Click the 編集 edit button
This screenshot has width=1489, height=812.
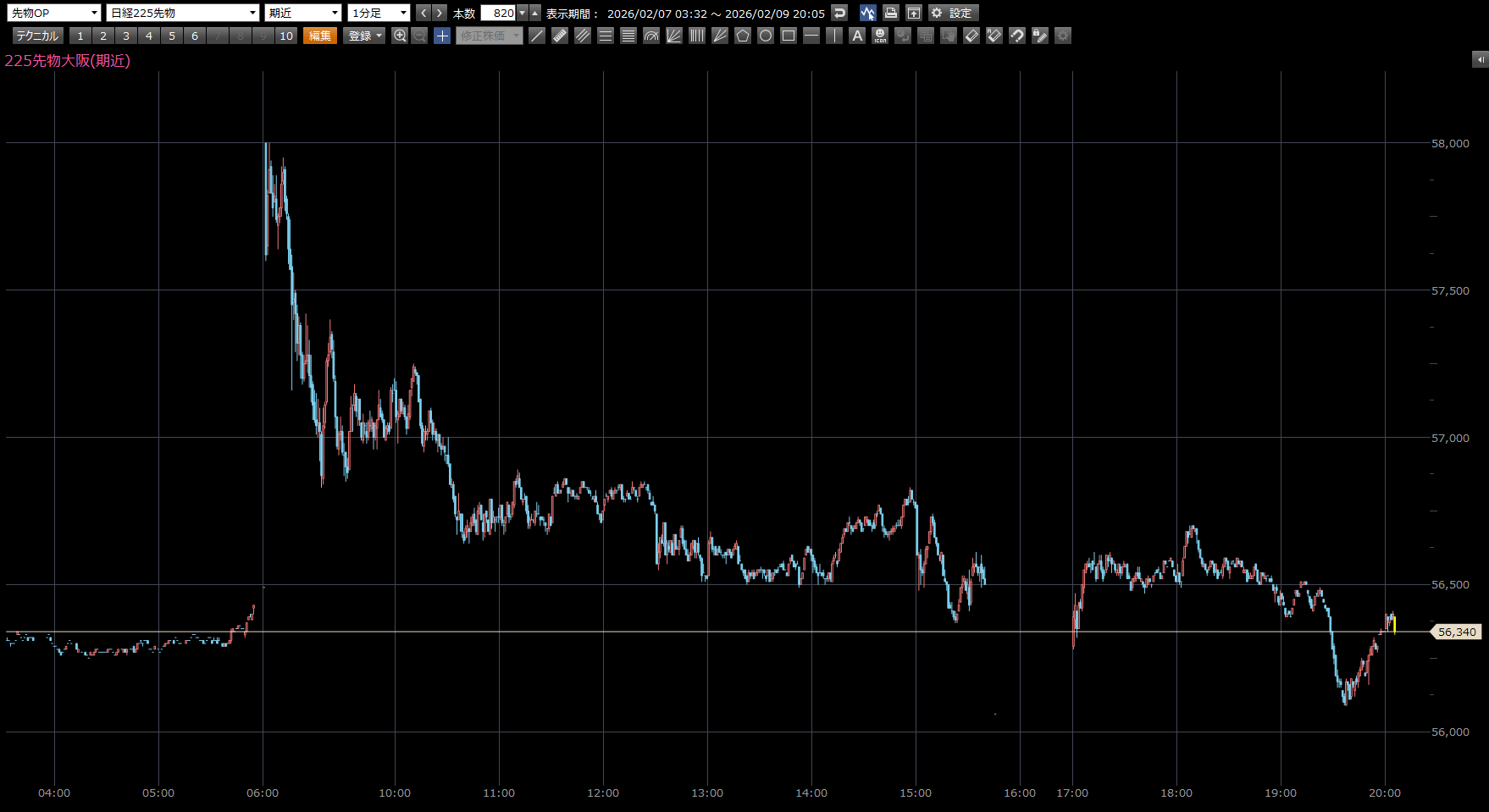point(320,36)
